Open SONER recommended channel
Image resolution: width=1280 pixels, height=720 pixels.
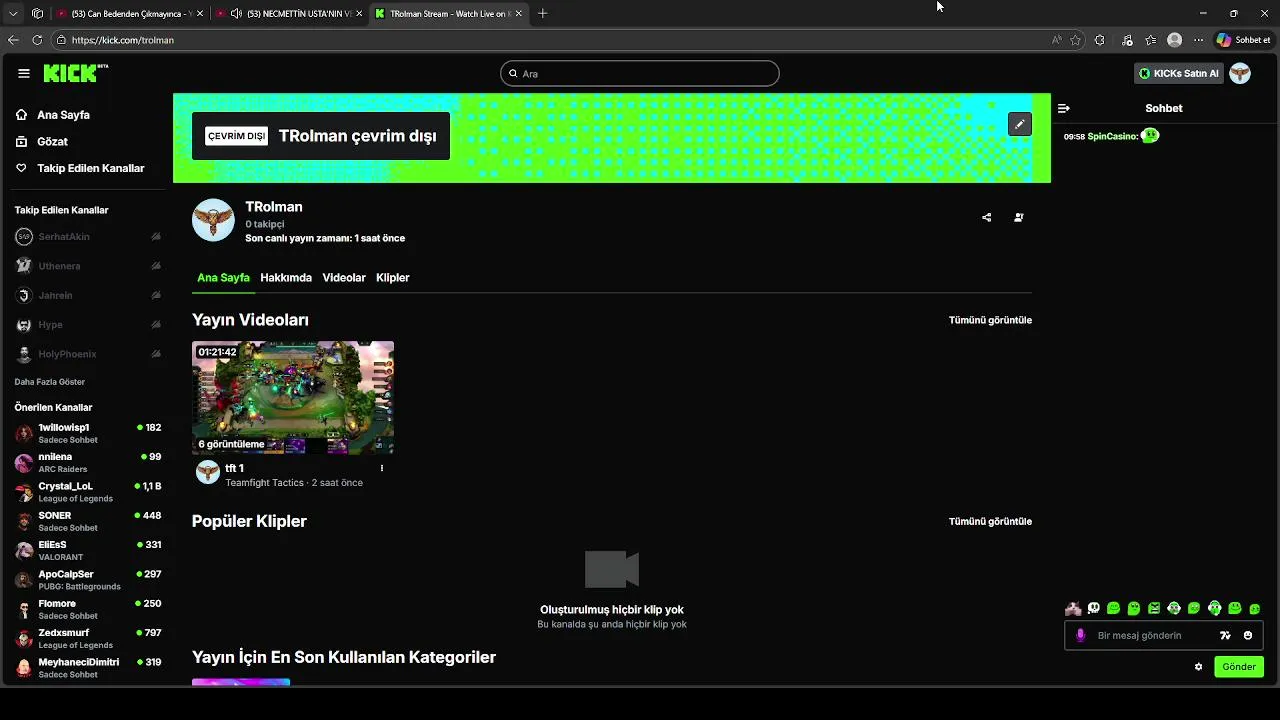[88, 521]
